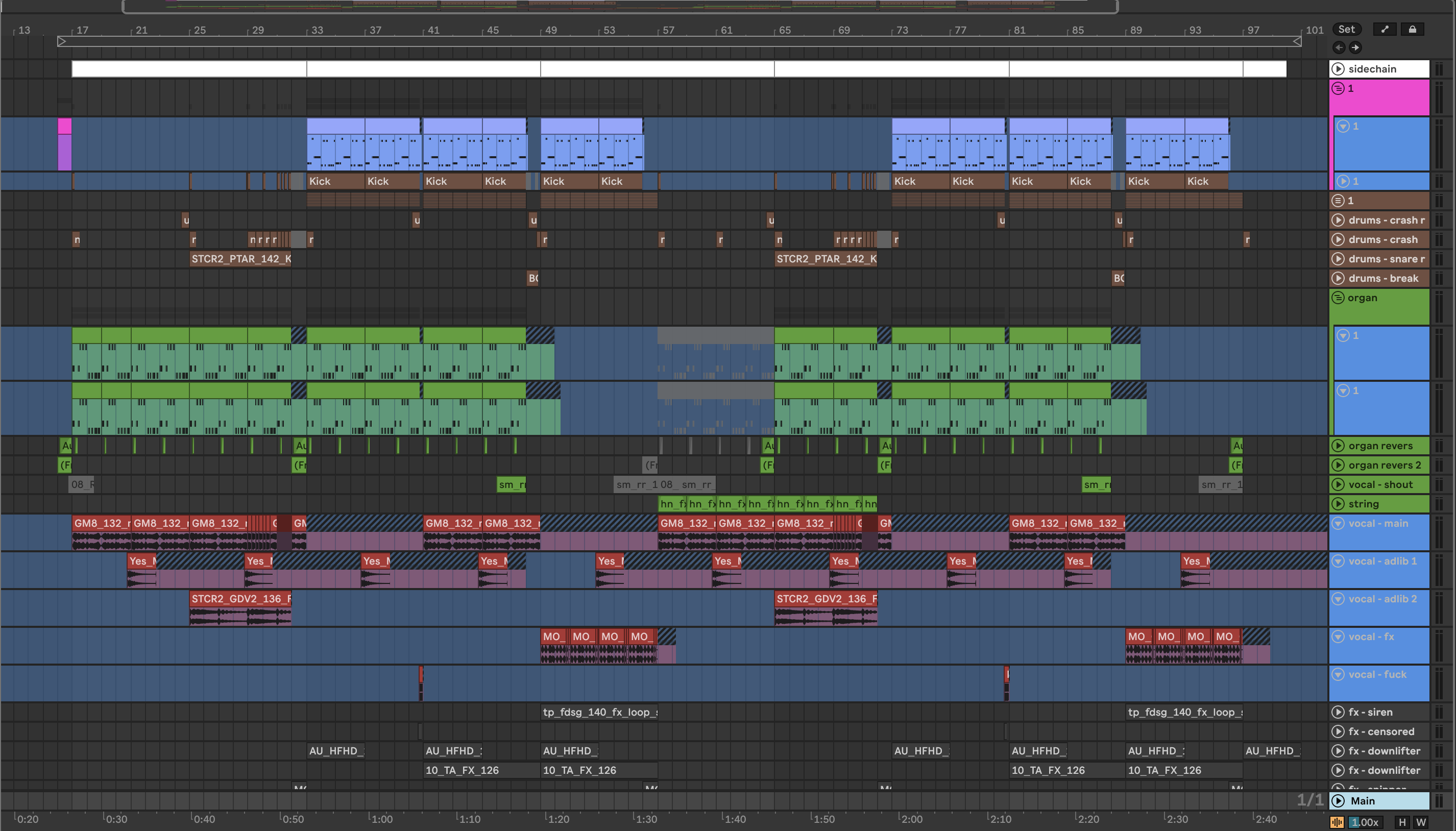
Task: Jump to next locator arrow
Action: [x=1355, y=47]
